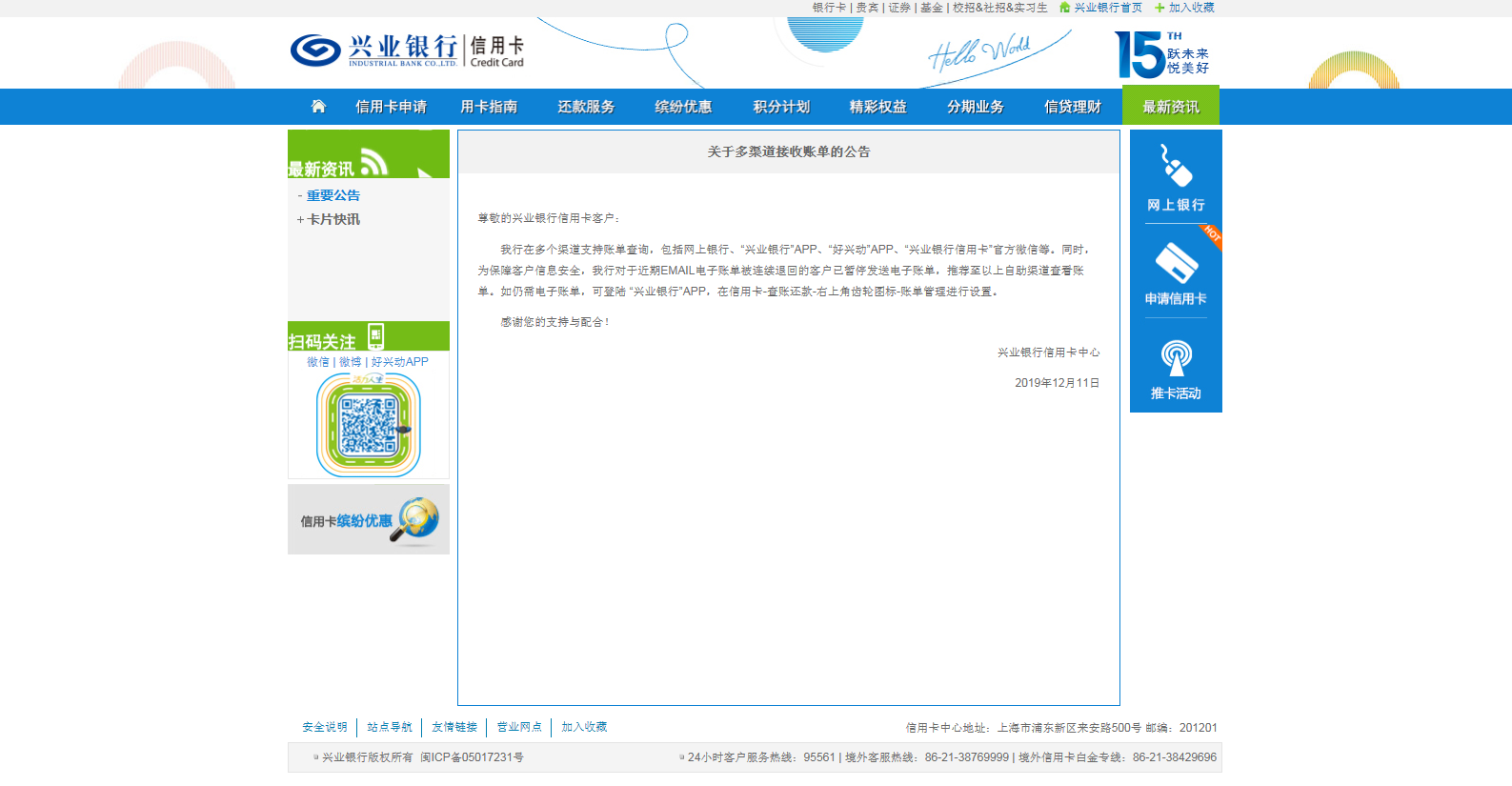The width and height of the screenshot is (1512, 786).
Task: Open the 缤纷优惠 menu
Action: coord(683,107)
